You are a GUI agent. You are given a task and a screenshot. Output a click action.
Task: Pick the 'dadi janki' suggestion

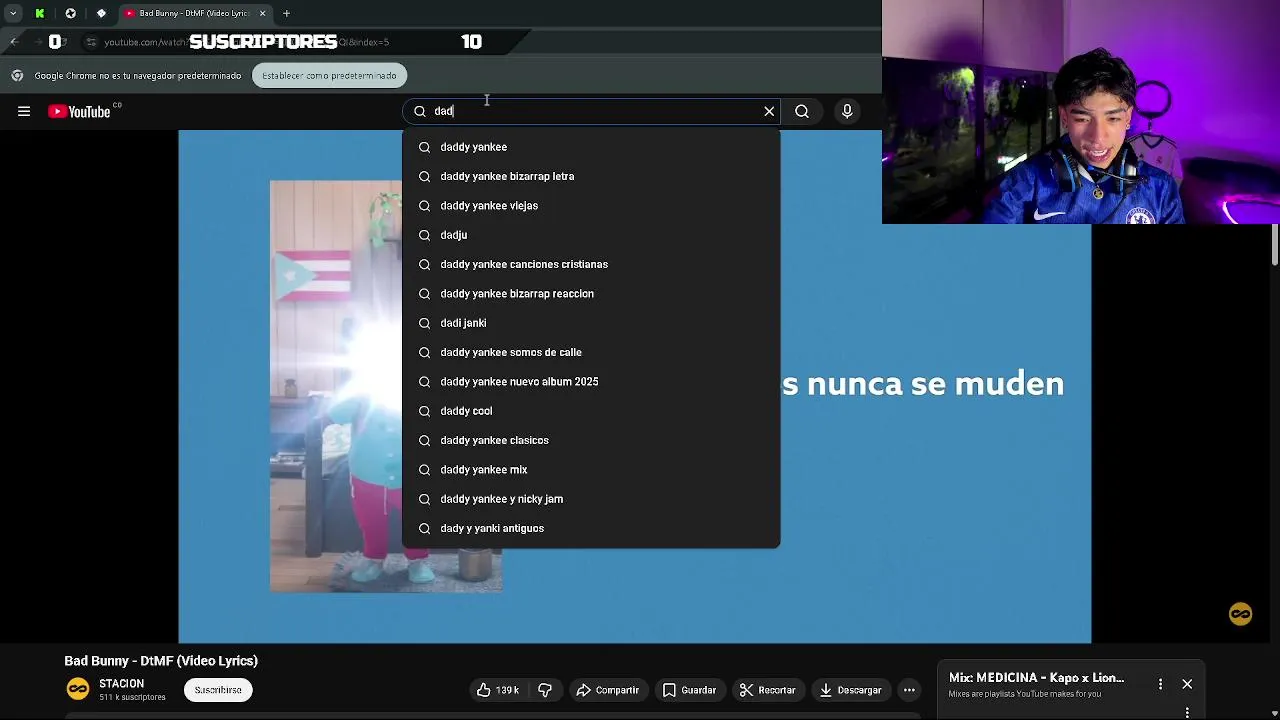pyautogui.click(x=591, y=323)
